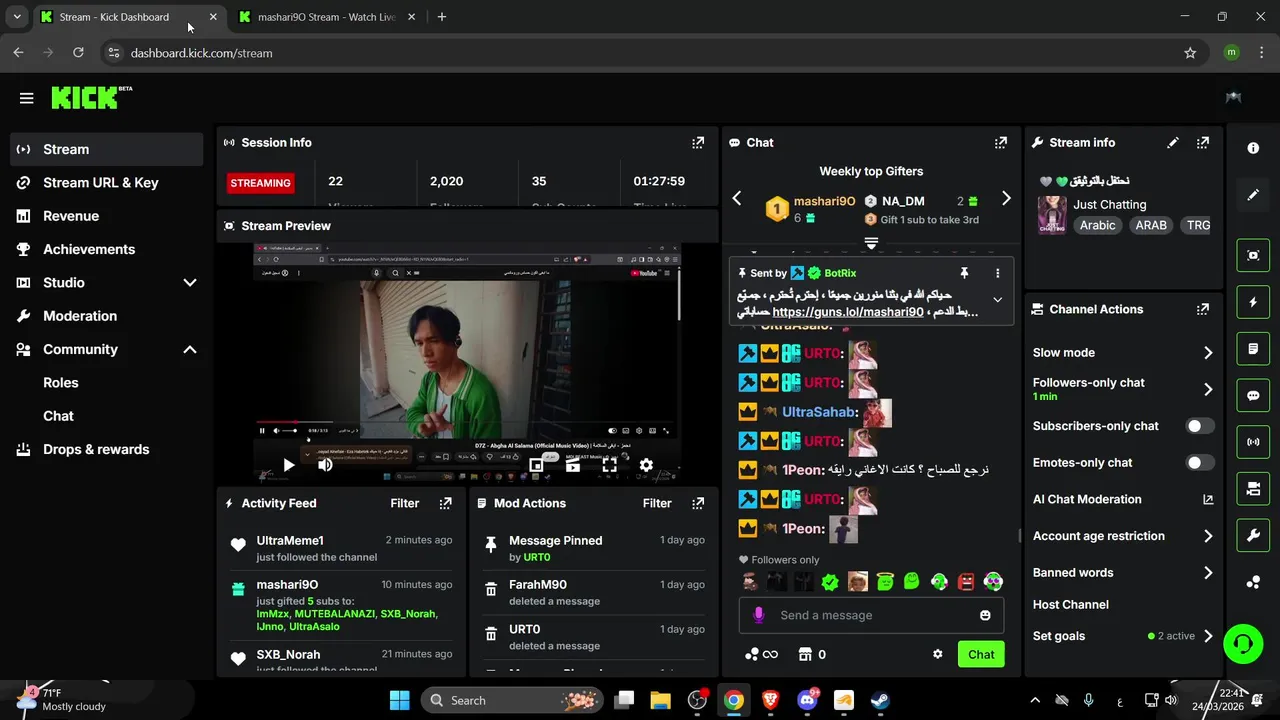This screenshot has width=1280, height=720.
Task: Open Steam from the taskbar
Action: (x=879, y=700)
